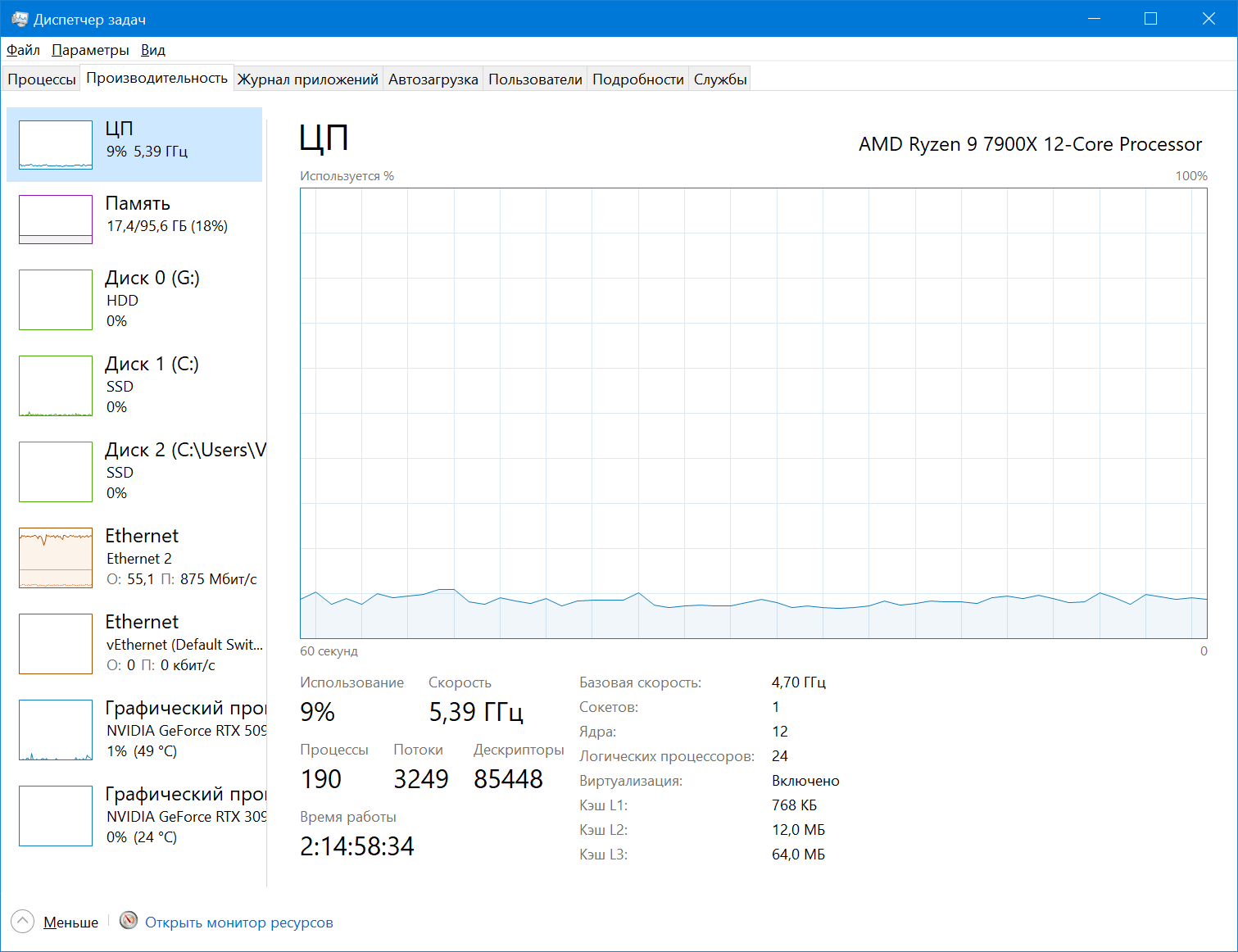Click the L1 cache value 768 КБ
The image size is (1238, 952).
[794, 805]
